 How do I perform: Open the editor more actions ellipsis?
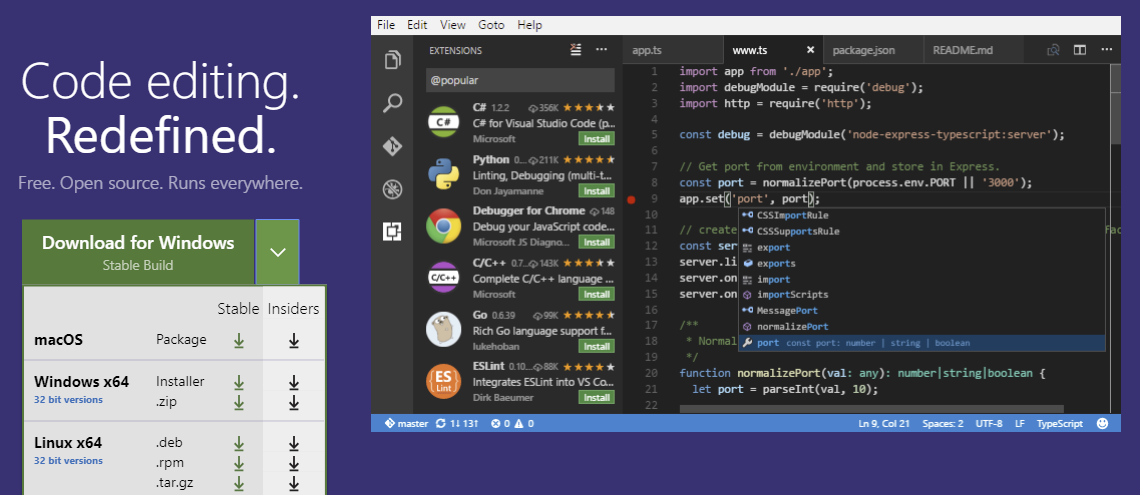(1106, 50)
